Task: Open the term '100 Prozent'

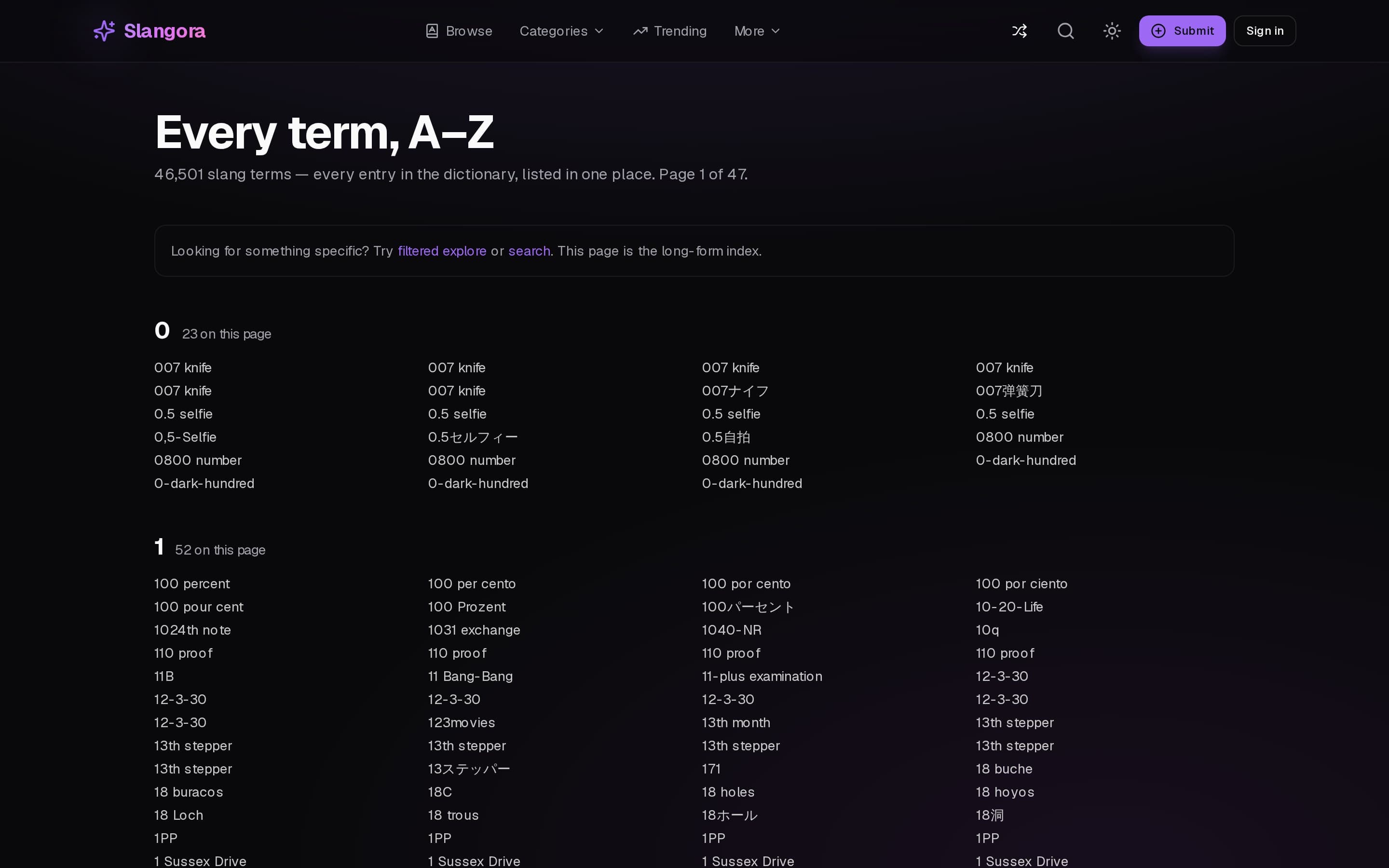Action: (467, 607)
